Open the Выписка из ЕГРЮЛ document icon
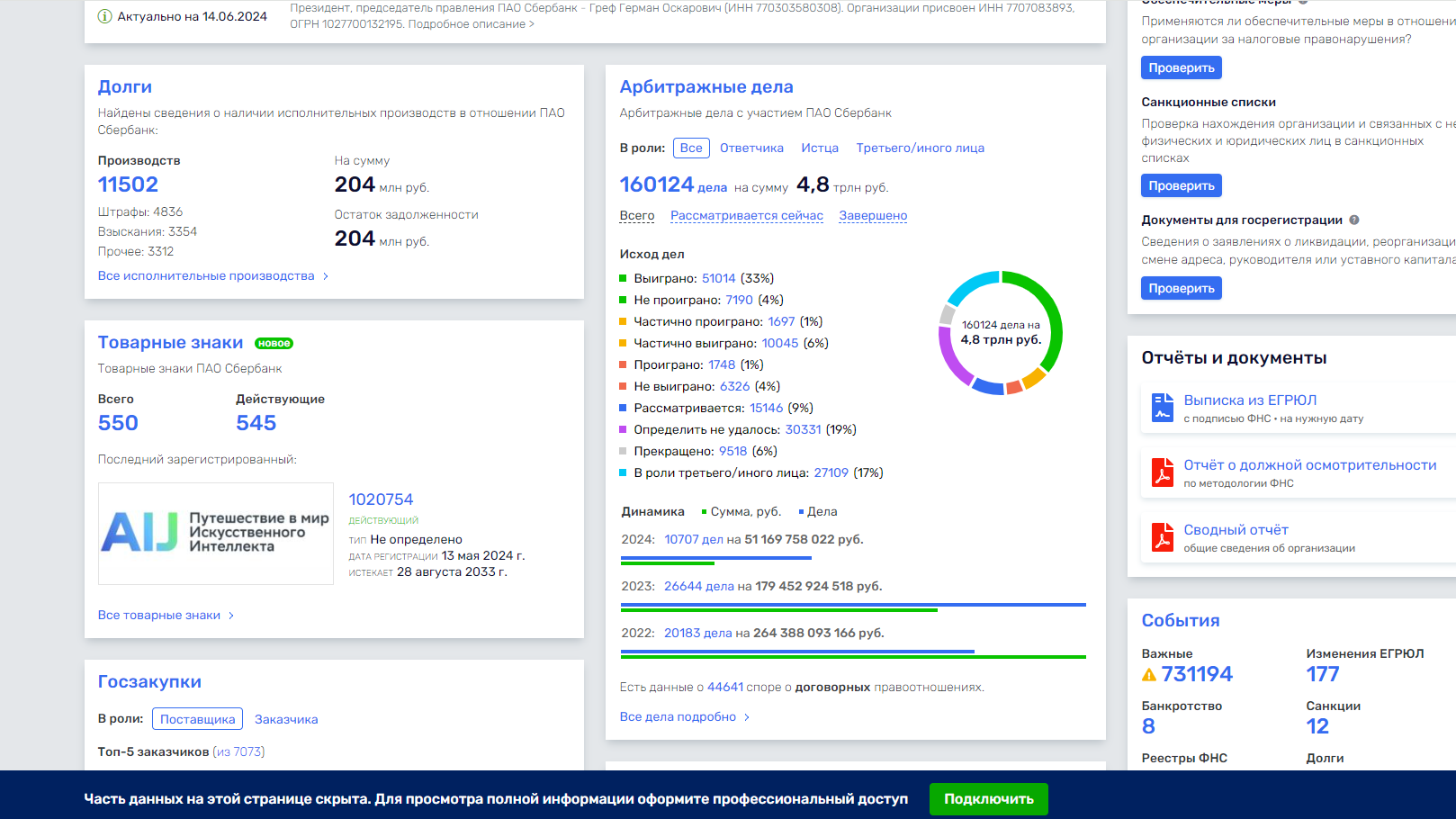 tap(1163, 408)
